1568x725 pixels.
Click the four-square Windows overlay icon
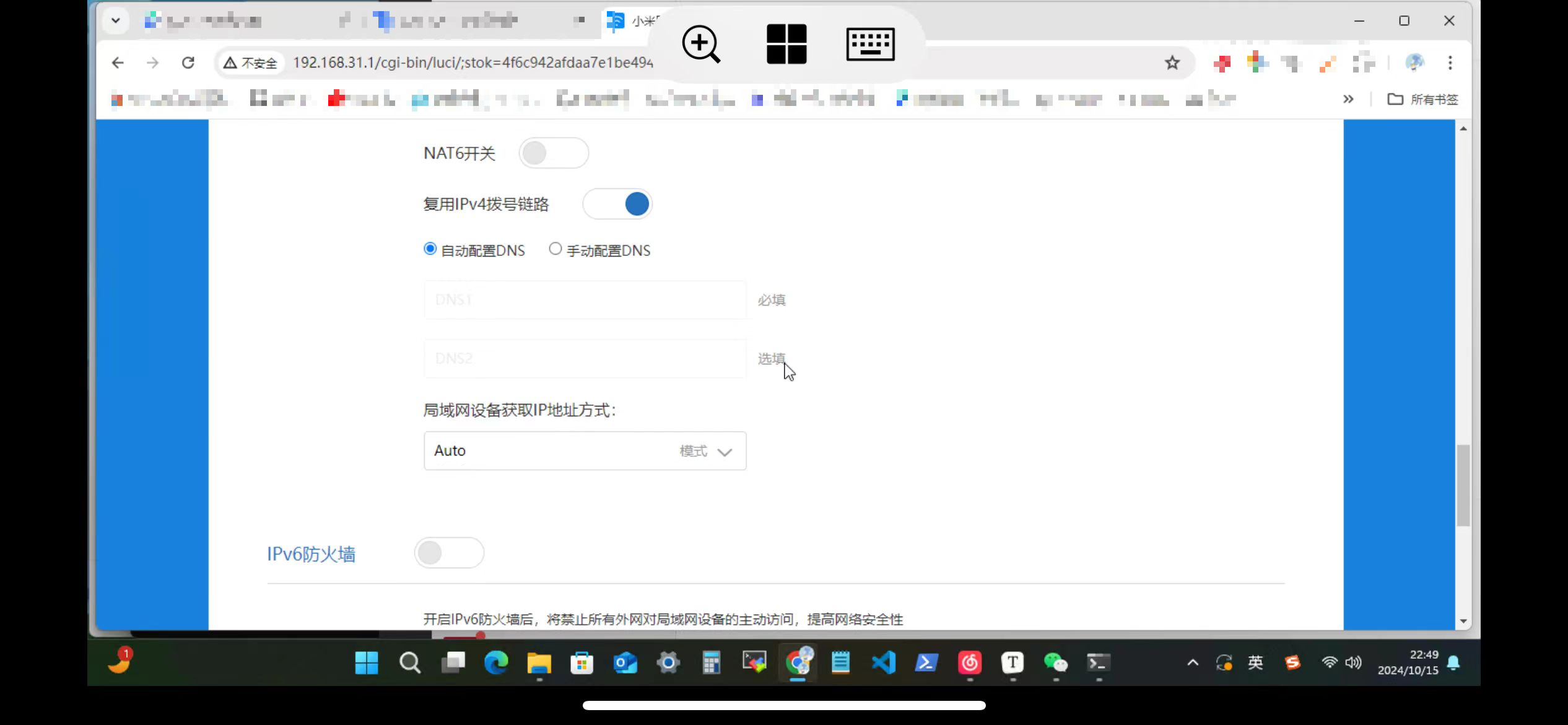pos(786,44)
